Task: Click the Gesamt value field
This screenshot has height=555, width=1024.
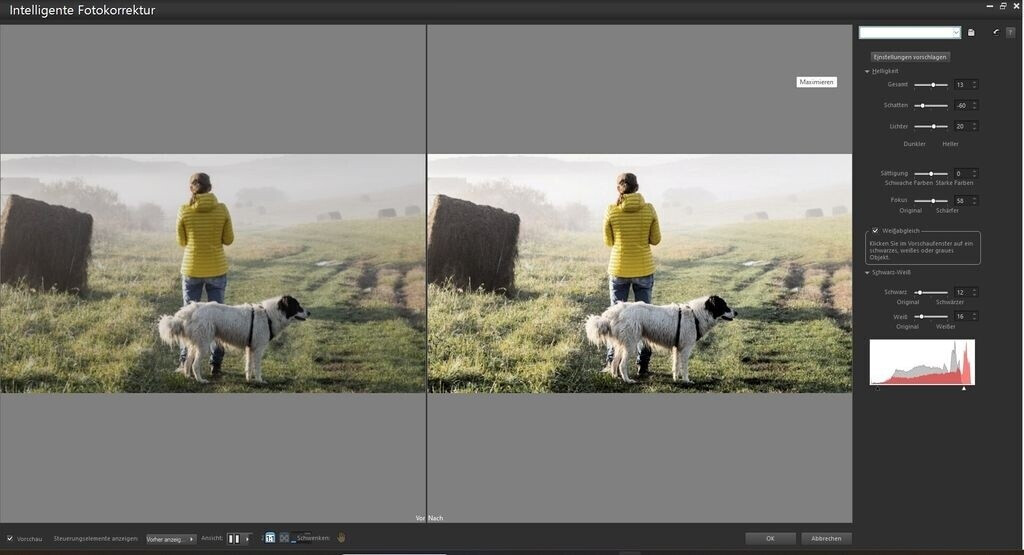Action: click(x=962, y=85)
